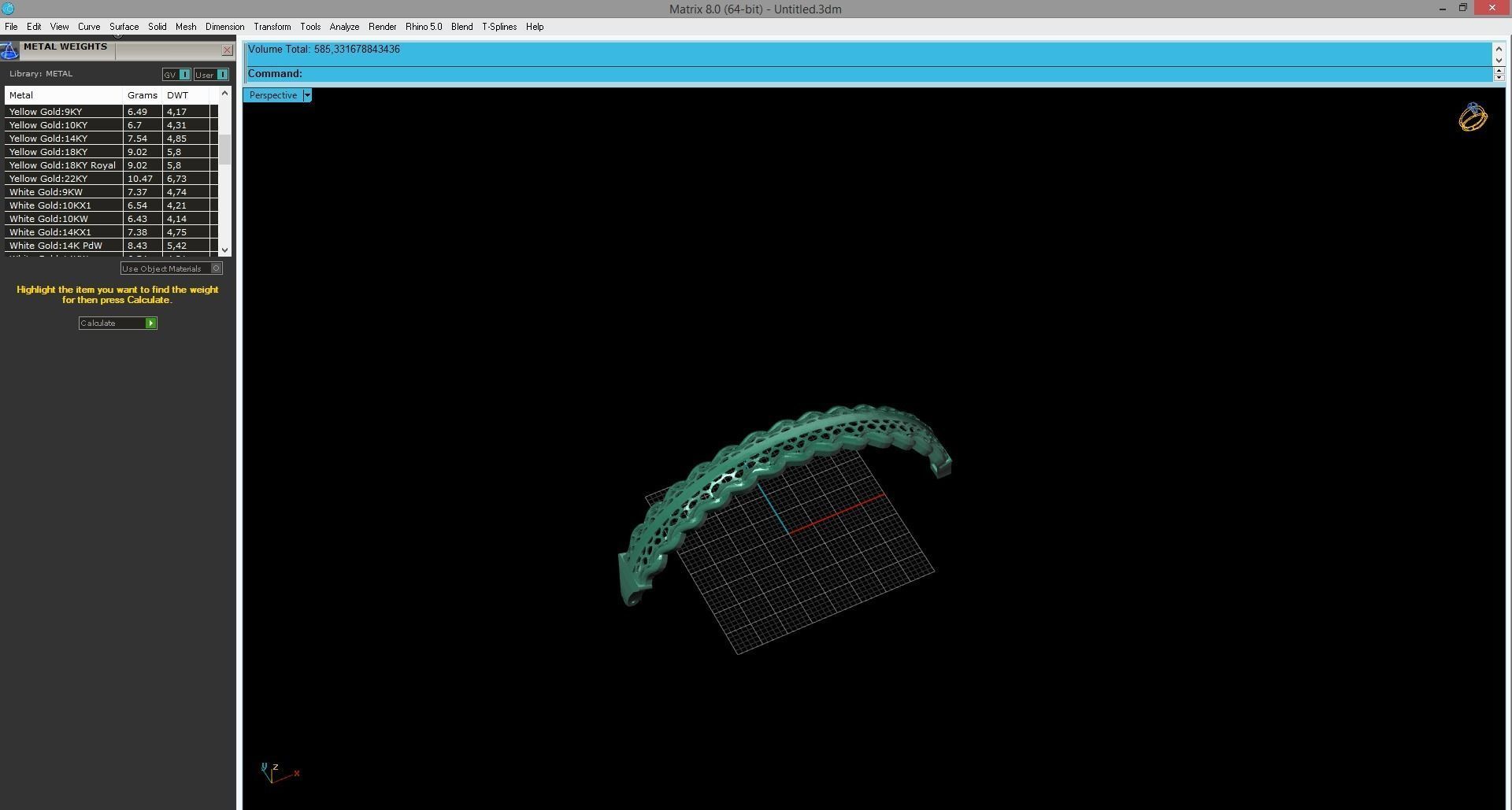Open the Help menu
This screenshot has width=1512, height=810.
coord(535,27)
